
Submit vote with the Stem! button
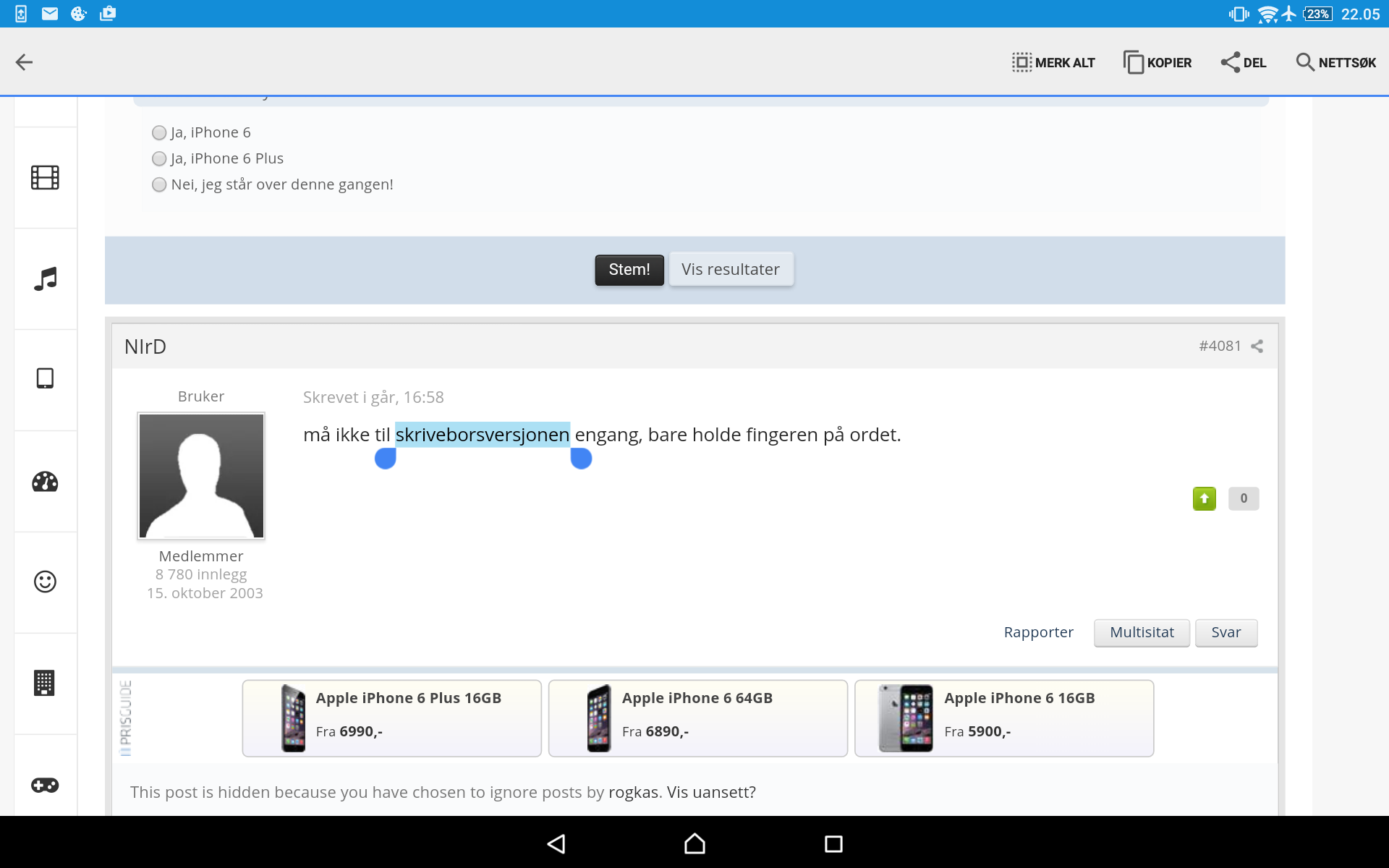tap(629, 269)
